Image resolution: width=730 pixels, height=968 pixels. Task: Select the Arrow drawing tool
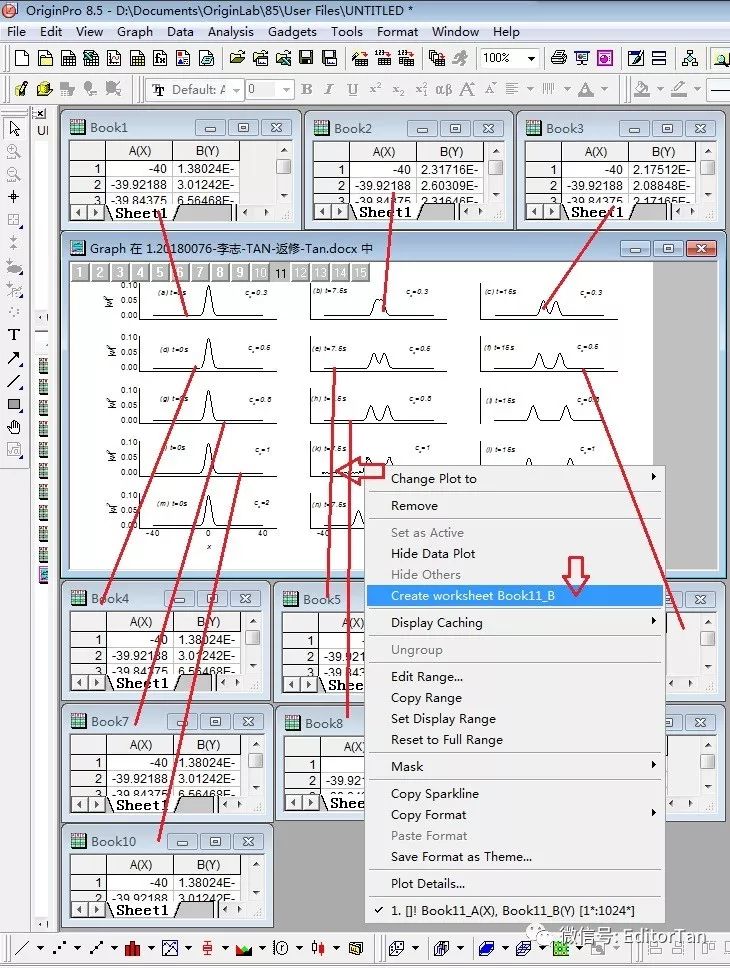click(14, 358)
